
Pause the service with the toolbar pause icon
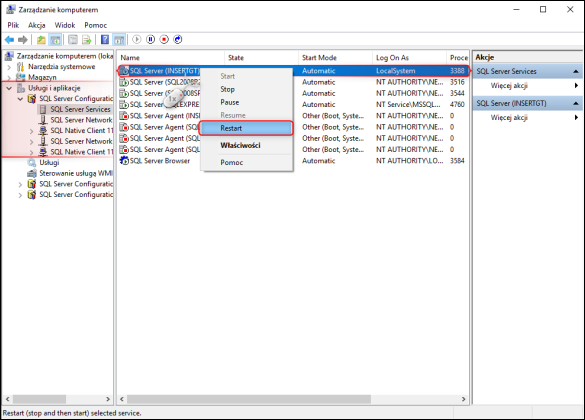(150, 39)
